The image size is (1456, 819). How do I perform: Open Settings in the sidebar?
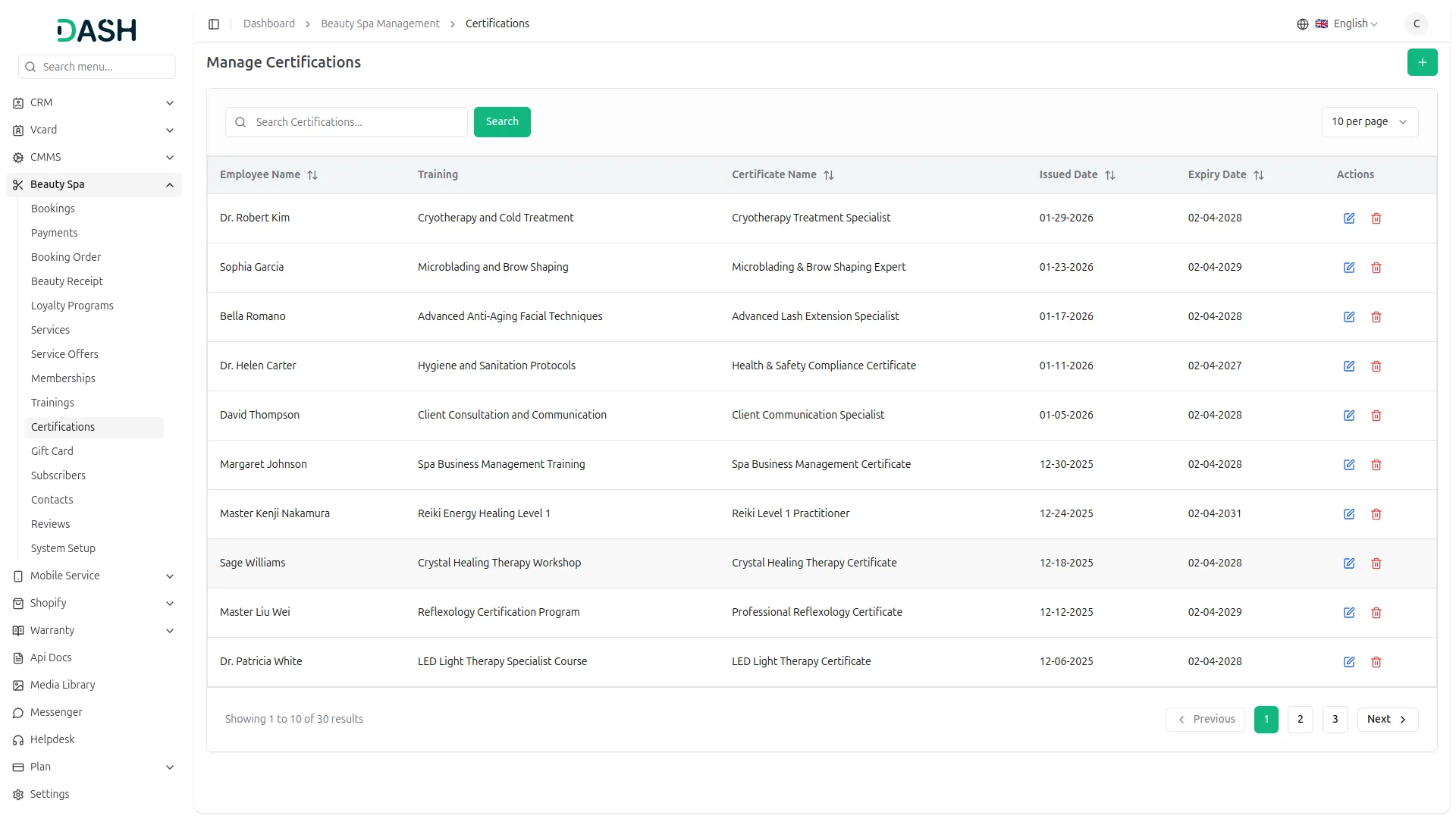94,794
